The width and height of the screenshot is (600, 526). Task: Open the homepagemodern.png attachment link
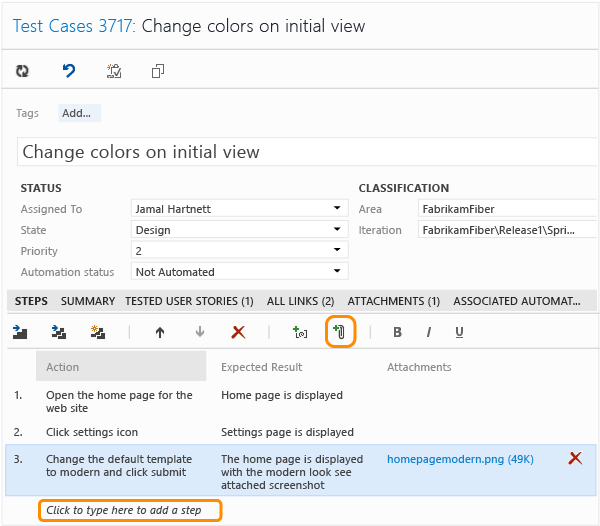pyautogui.click(x=460, y=459)
